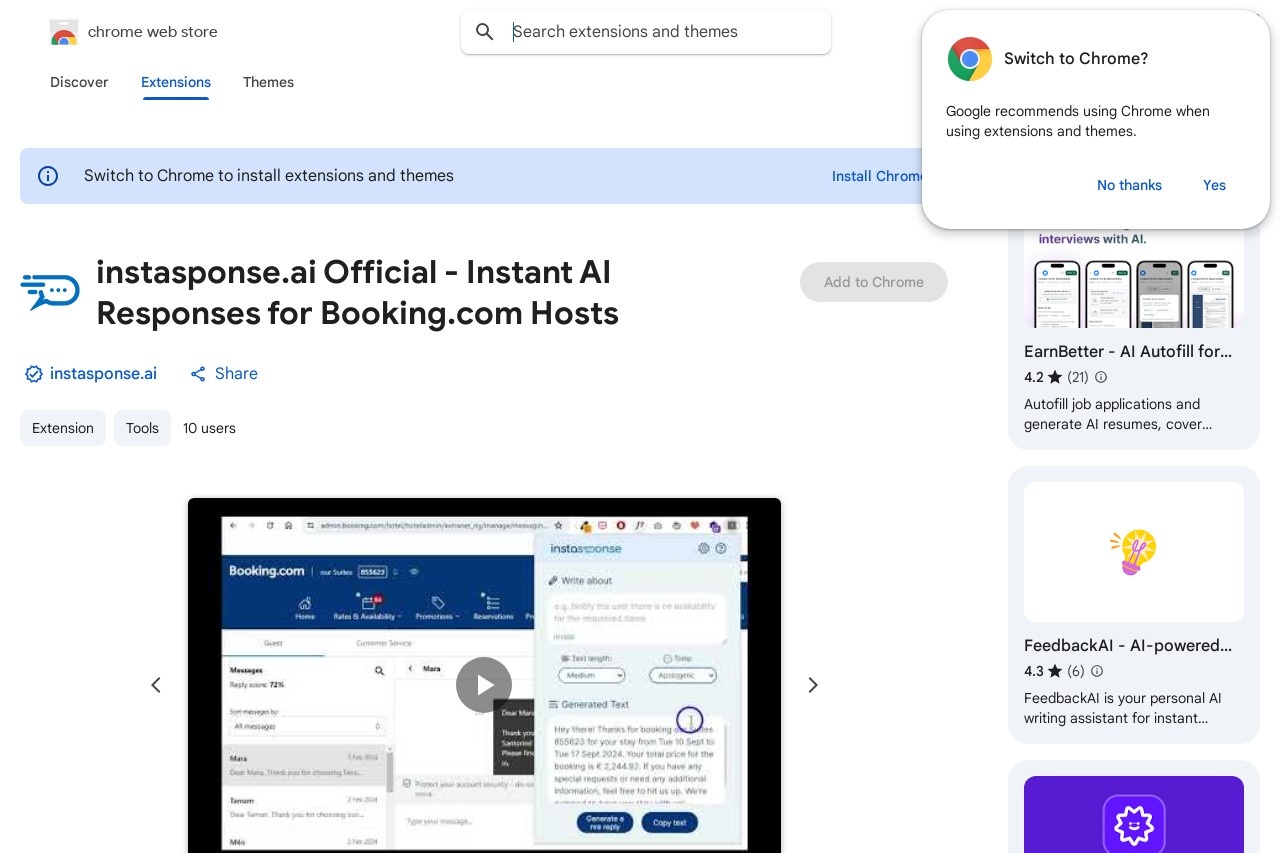Click the '10 users' text
Screen dimensions: 1280x853
tap(209, 428)
